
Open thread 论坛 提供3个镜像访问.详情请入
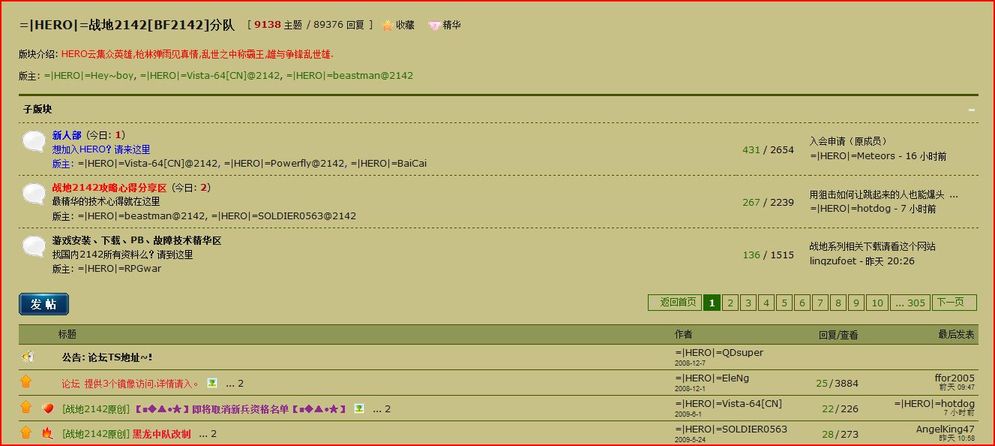pos(131,383)
